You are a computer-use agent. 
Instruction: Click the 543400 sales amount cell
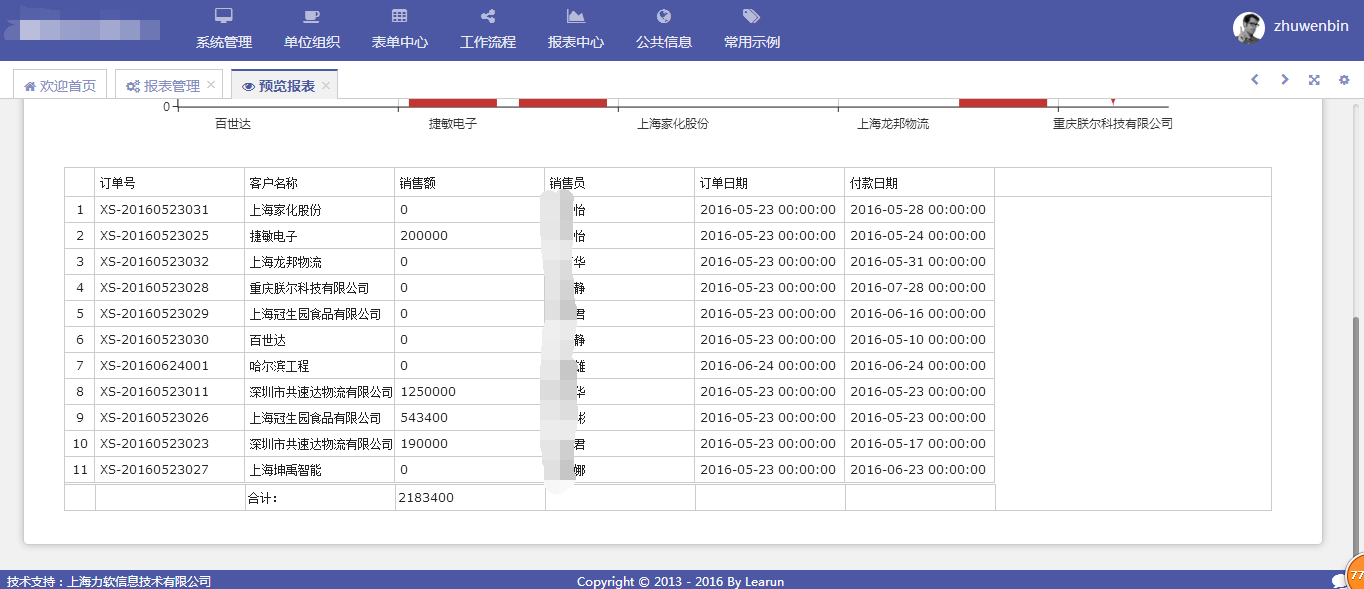coord(470,418)
